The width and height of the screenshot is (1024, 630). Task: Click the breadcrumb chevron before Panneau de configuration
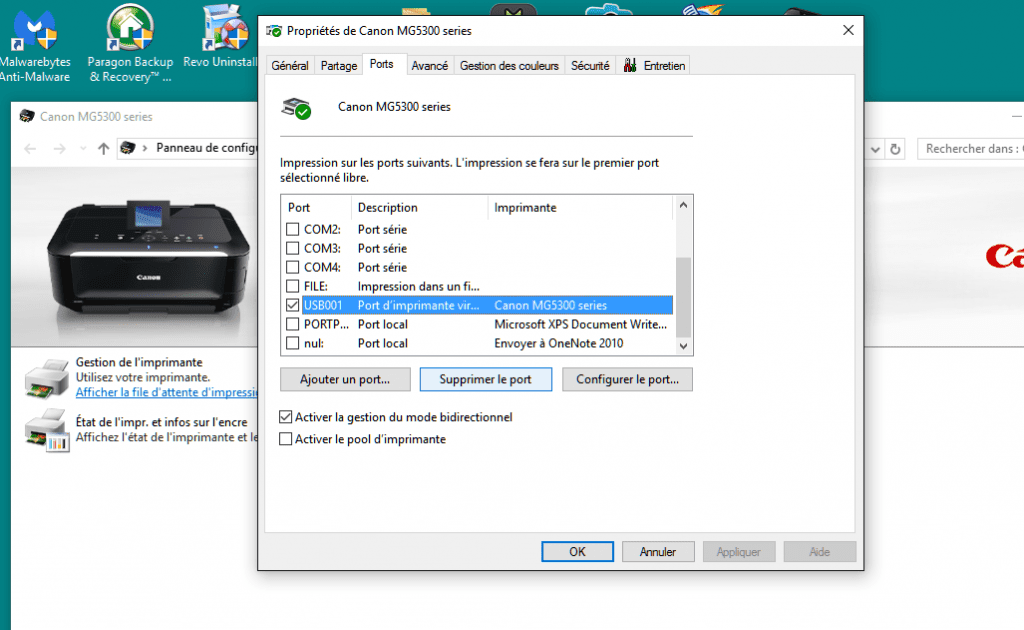[x=145, y=148]
